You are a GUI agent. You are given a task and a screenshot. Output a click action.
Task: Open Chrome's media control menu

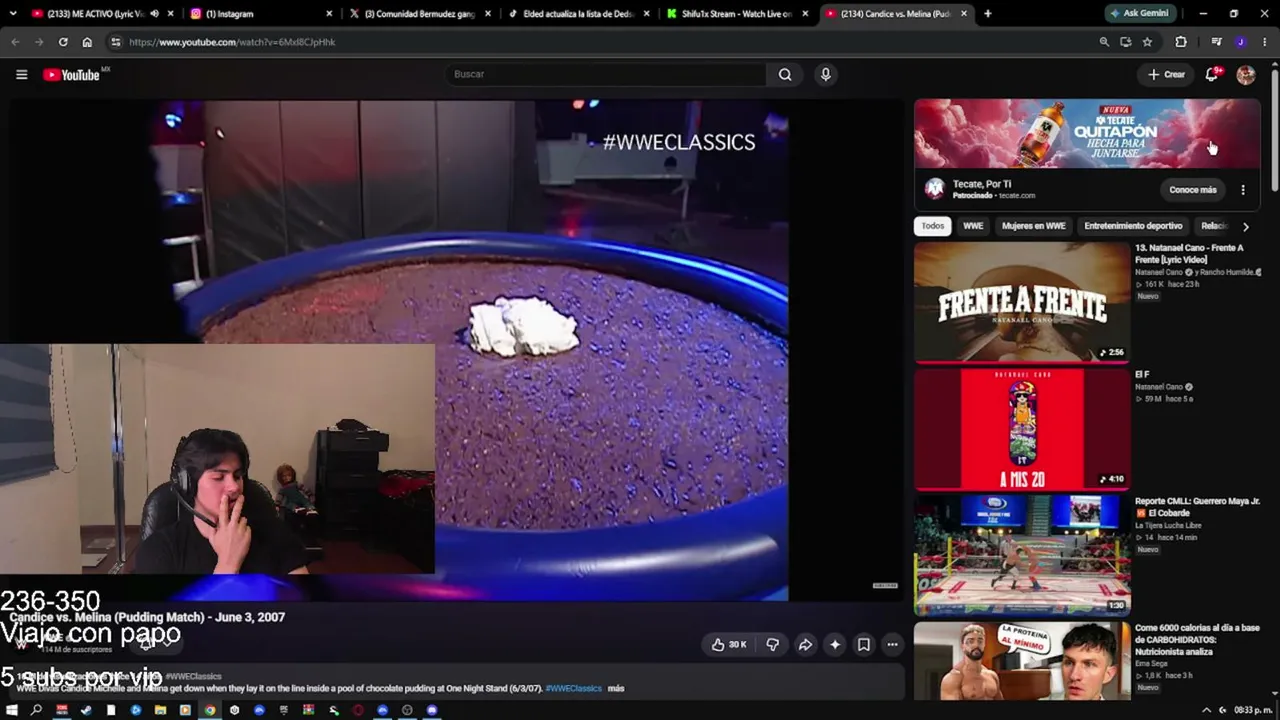click(x=1216, y=42)
